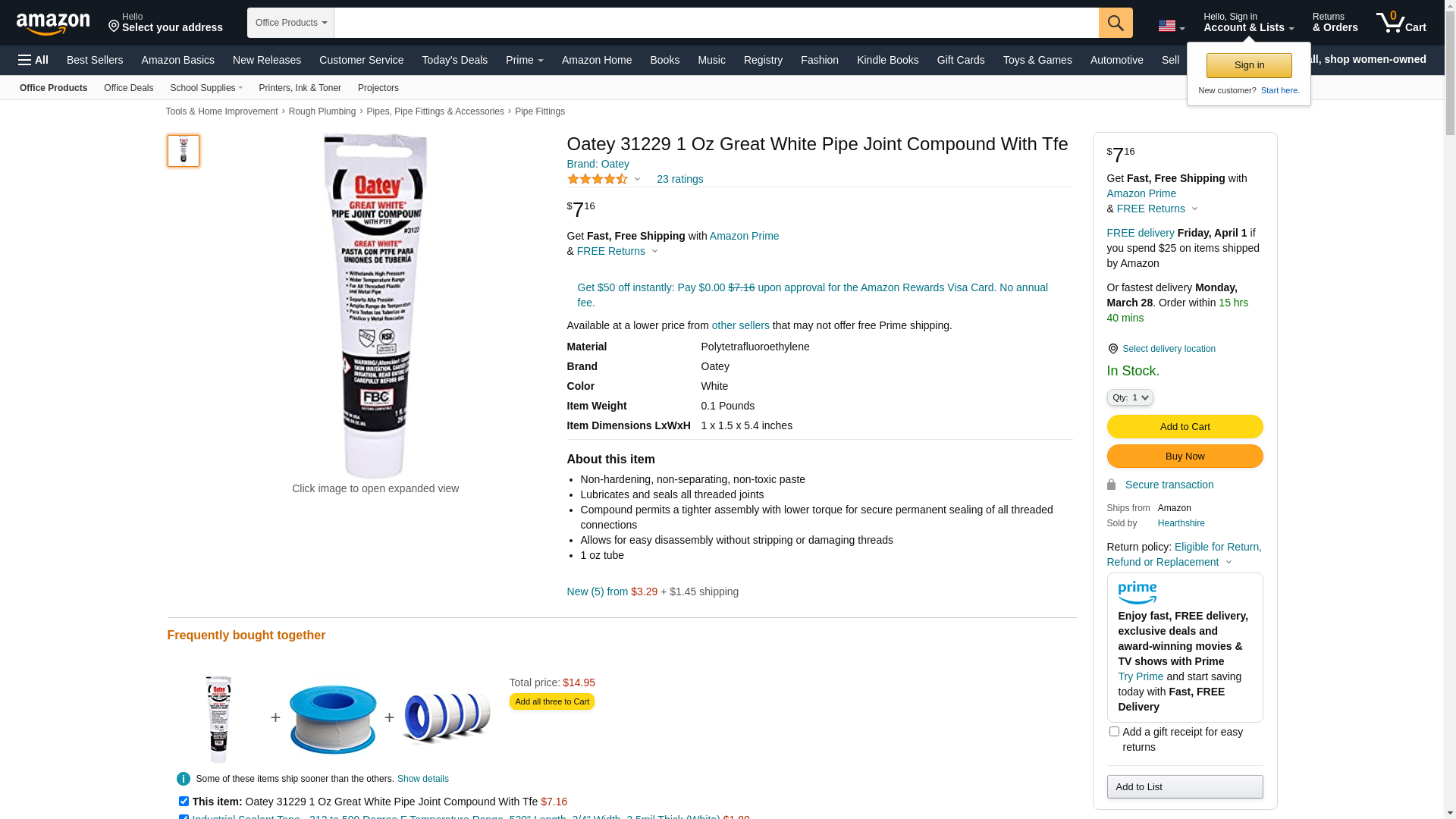Open the All hamburger menu
Screen dimensions: 1456x819
pos(33,60)
